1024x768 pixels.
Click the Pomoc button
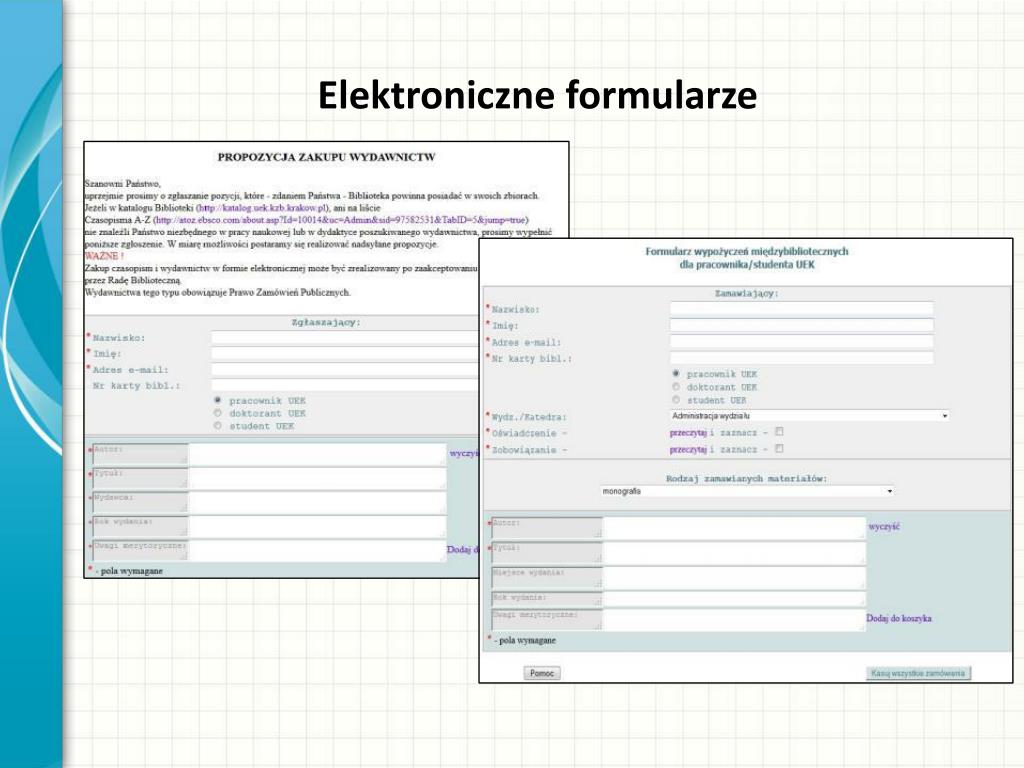(x=542, y=673)
